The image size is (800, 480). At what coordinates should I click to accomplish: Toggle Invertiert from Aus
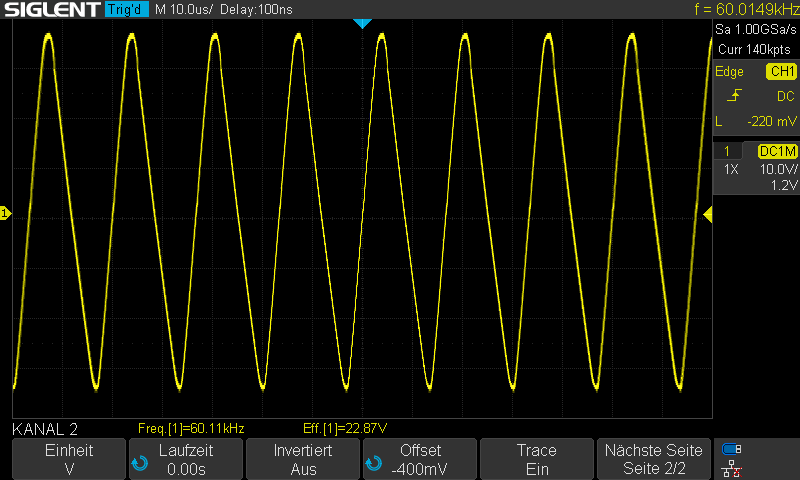pyautogui.click(x=303, y=459)
